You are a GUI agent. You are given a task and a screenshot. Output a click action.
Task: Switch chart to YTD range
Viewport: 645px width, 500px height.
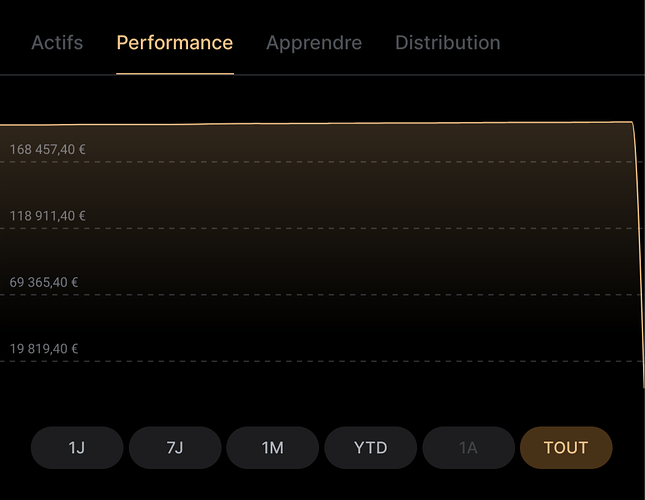click(370, 447)
